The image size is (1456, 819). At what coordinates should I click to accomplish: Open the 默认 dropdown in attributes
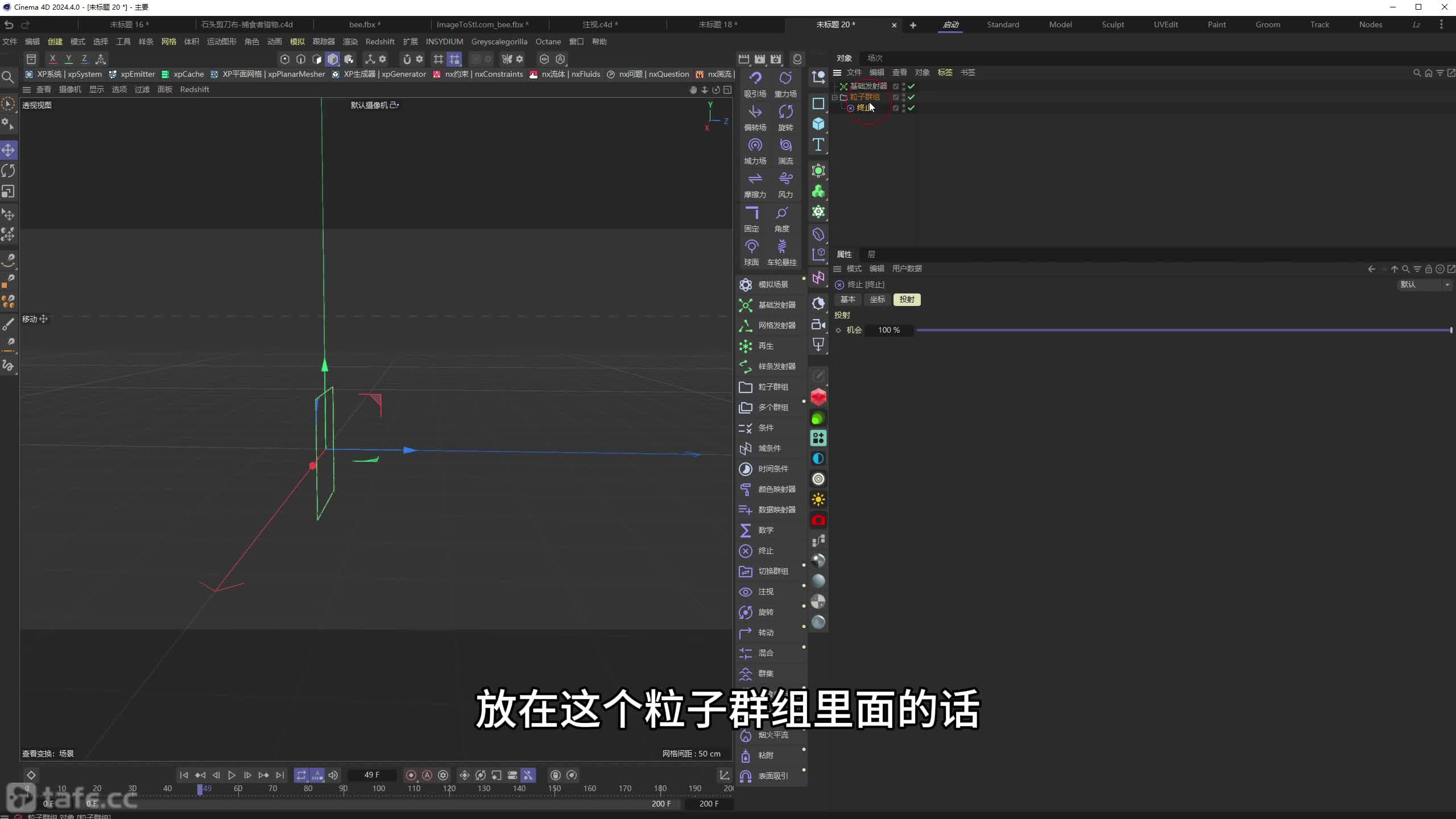click(1425, 284)
